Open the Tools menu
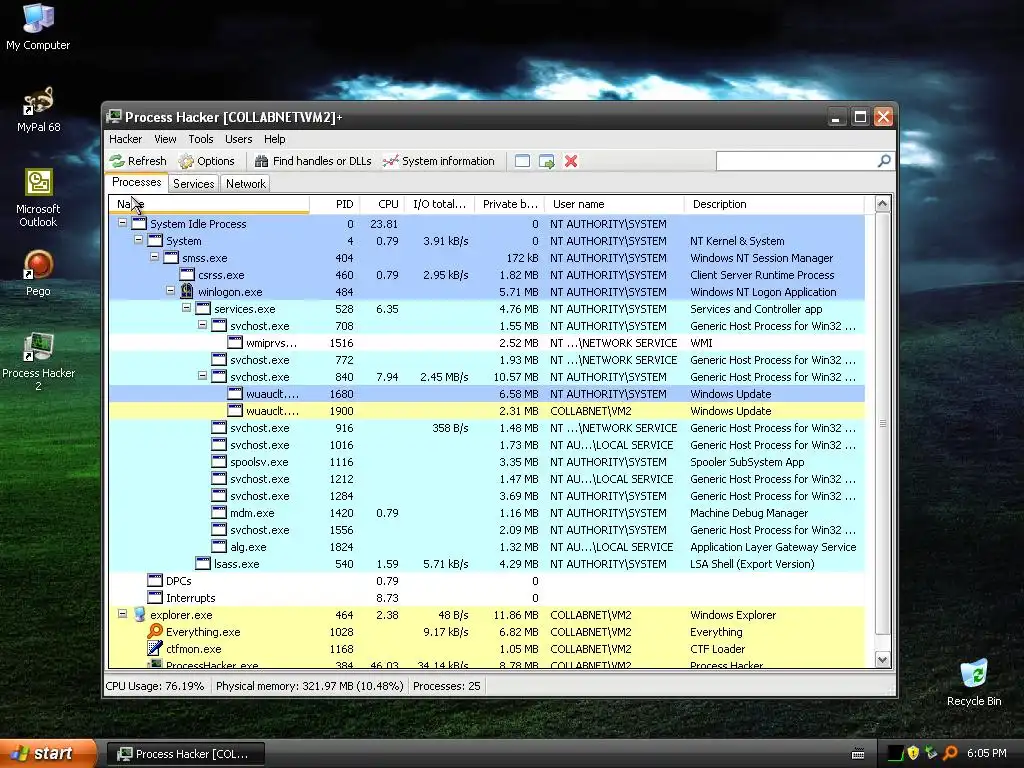The image size is (1024, 768). pos(201,139)
